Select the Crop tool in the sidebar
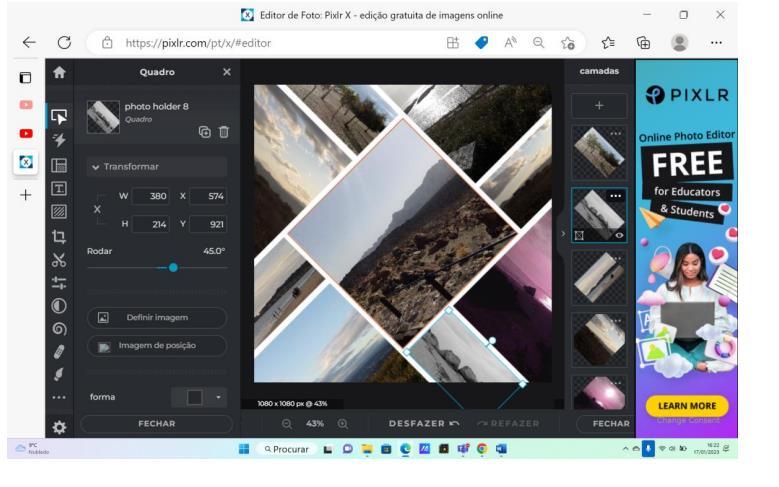This screenshot has width=779, height=487. tap(58, 236)
